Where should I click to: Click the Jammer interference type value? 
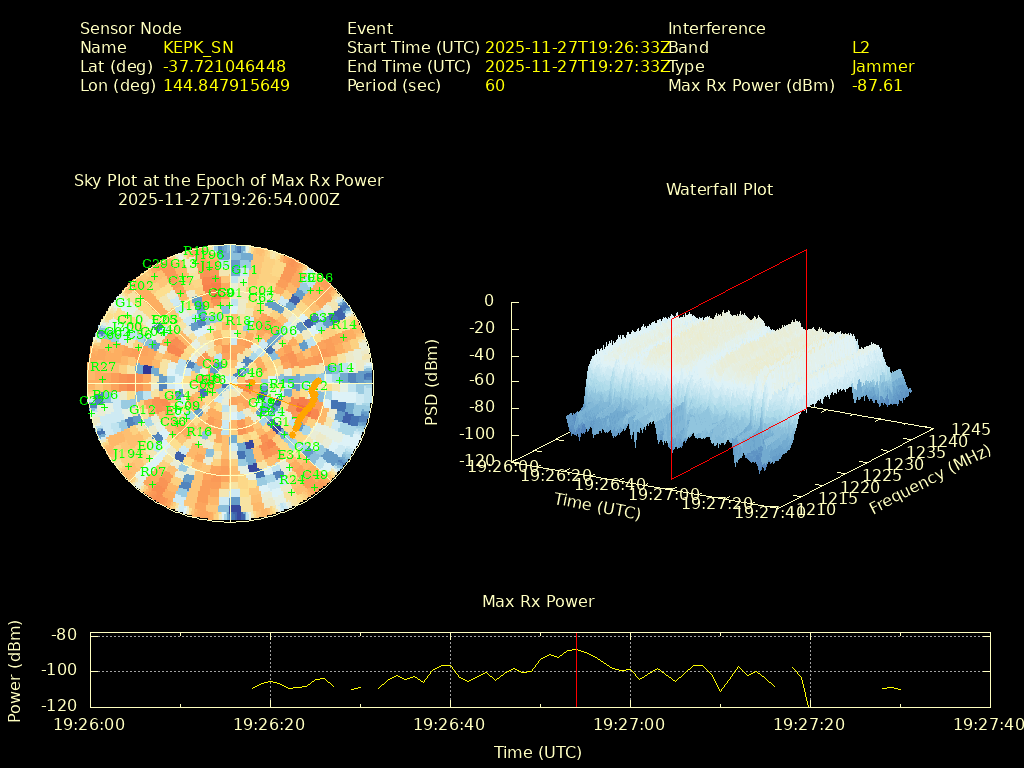point(883,67)
